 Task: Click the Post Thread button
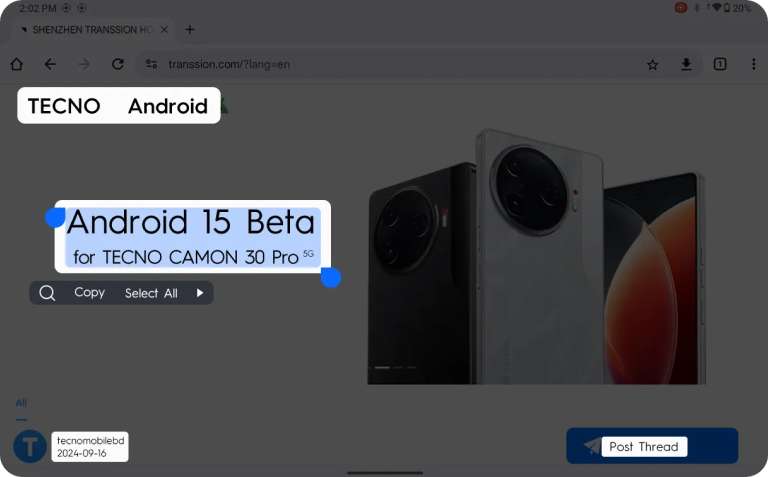click(652, 446)
